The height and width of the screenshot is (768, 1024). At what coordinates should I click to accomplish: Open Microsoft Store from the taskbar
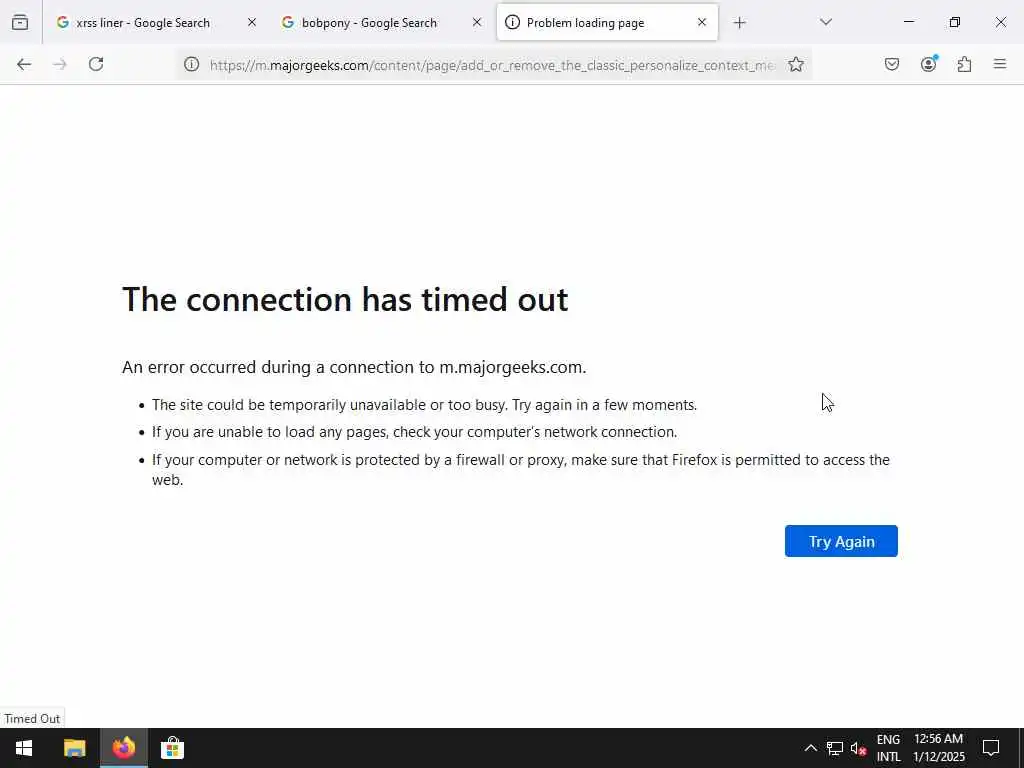(172, 748)
